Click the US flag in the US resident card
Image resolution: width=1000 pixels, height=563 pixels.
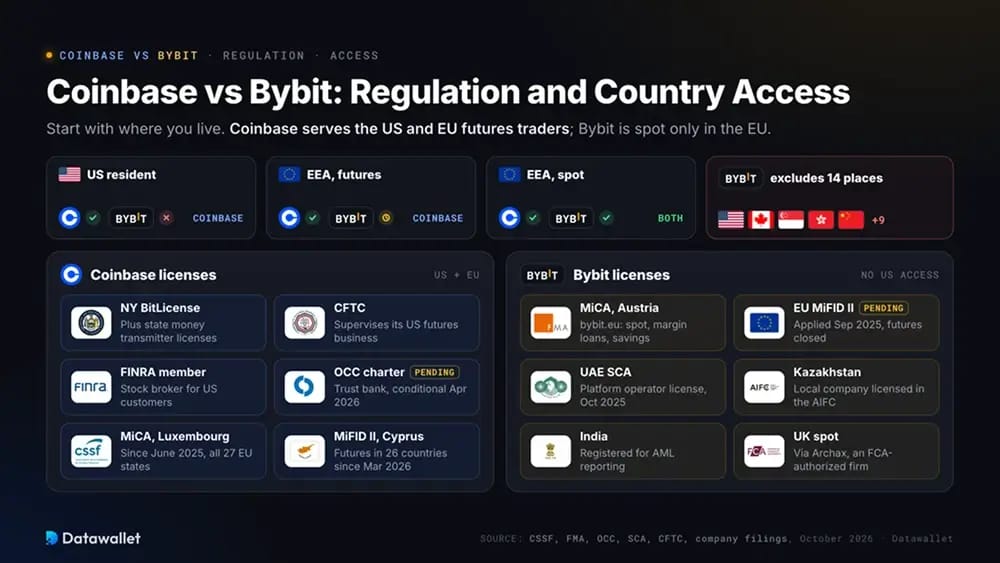pos(70,174)
